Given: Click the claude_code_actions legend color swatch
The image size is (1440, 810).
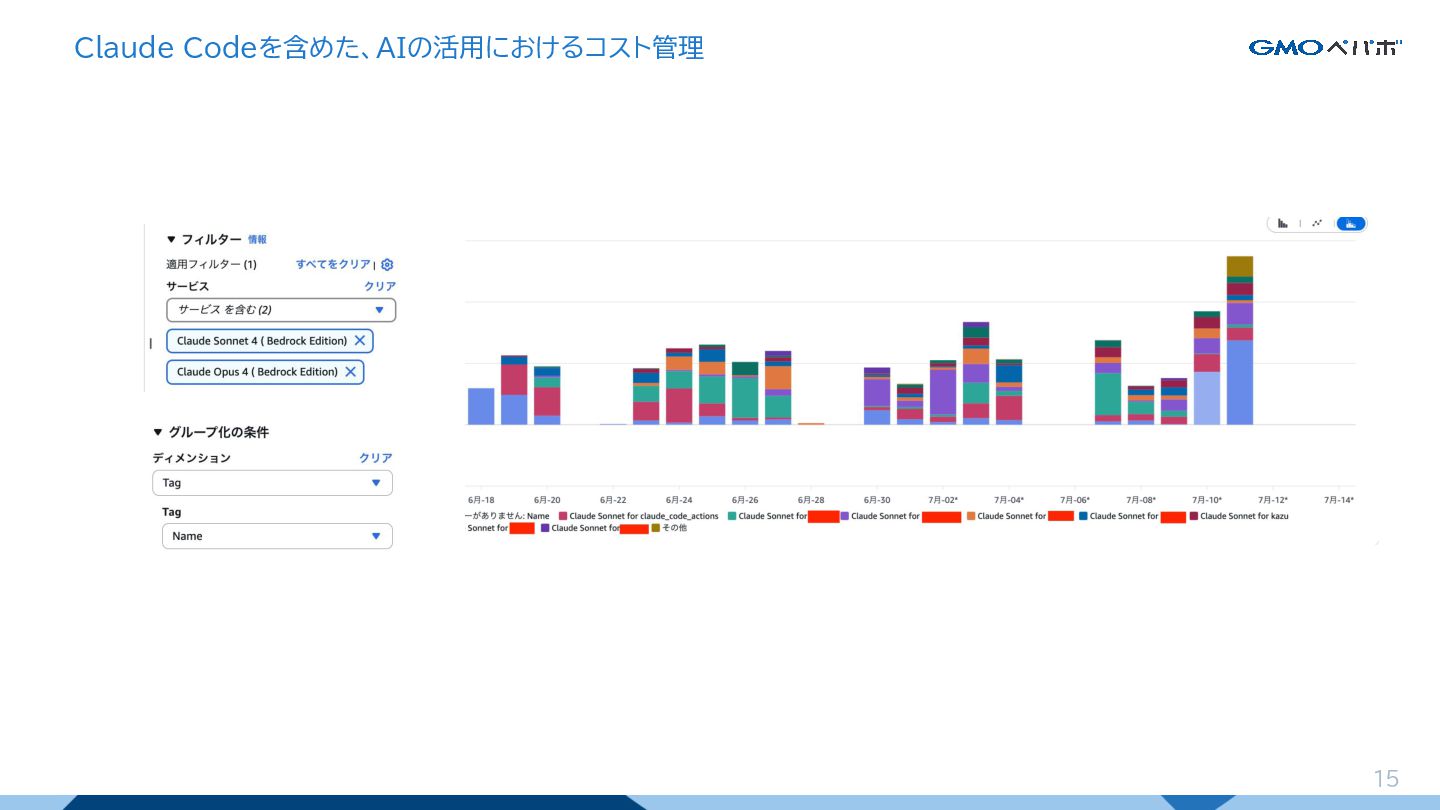Looking at the screenshot, I should (563, 516).
